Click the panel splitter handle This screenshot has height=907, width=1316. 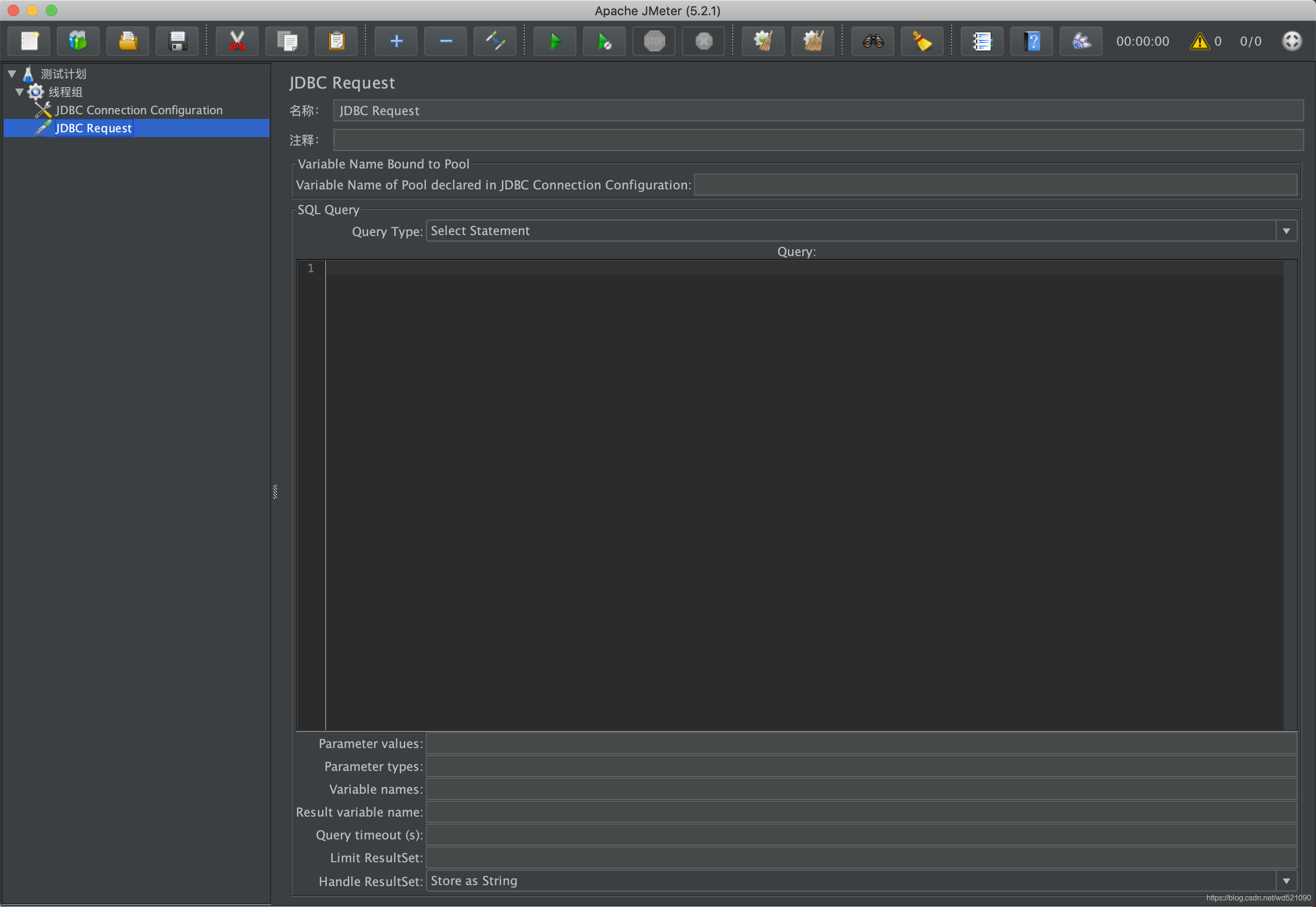click(x=275, y=492)
